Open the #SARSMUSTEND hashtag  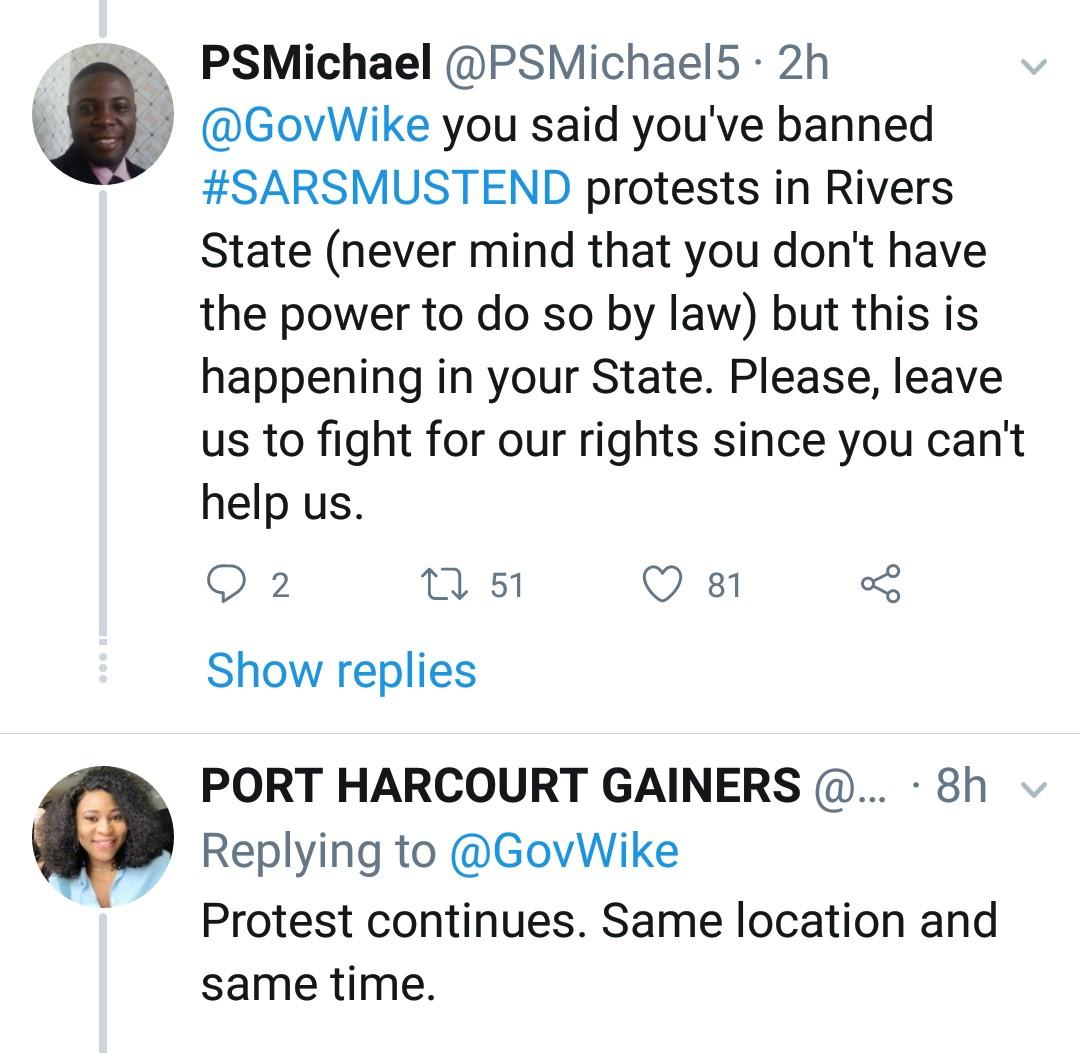tap(386, 188)
